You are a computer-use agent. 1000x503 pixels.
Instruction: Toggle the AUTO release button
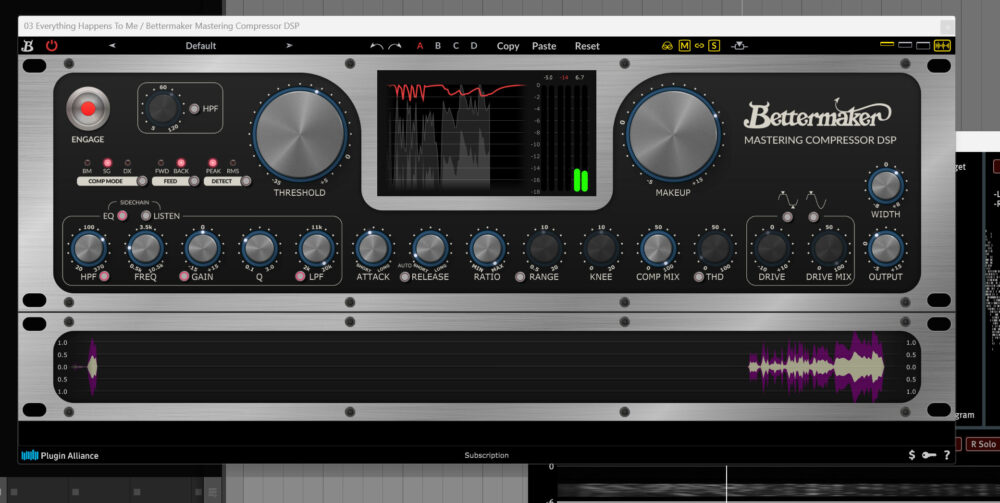pos(404,276)
